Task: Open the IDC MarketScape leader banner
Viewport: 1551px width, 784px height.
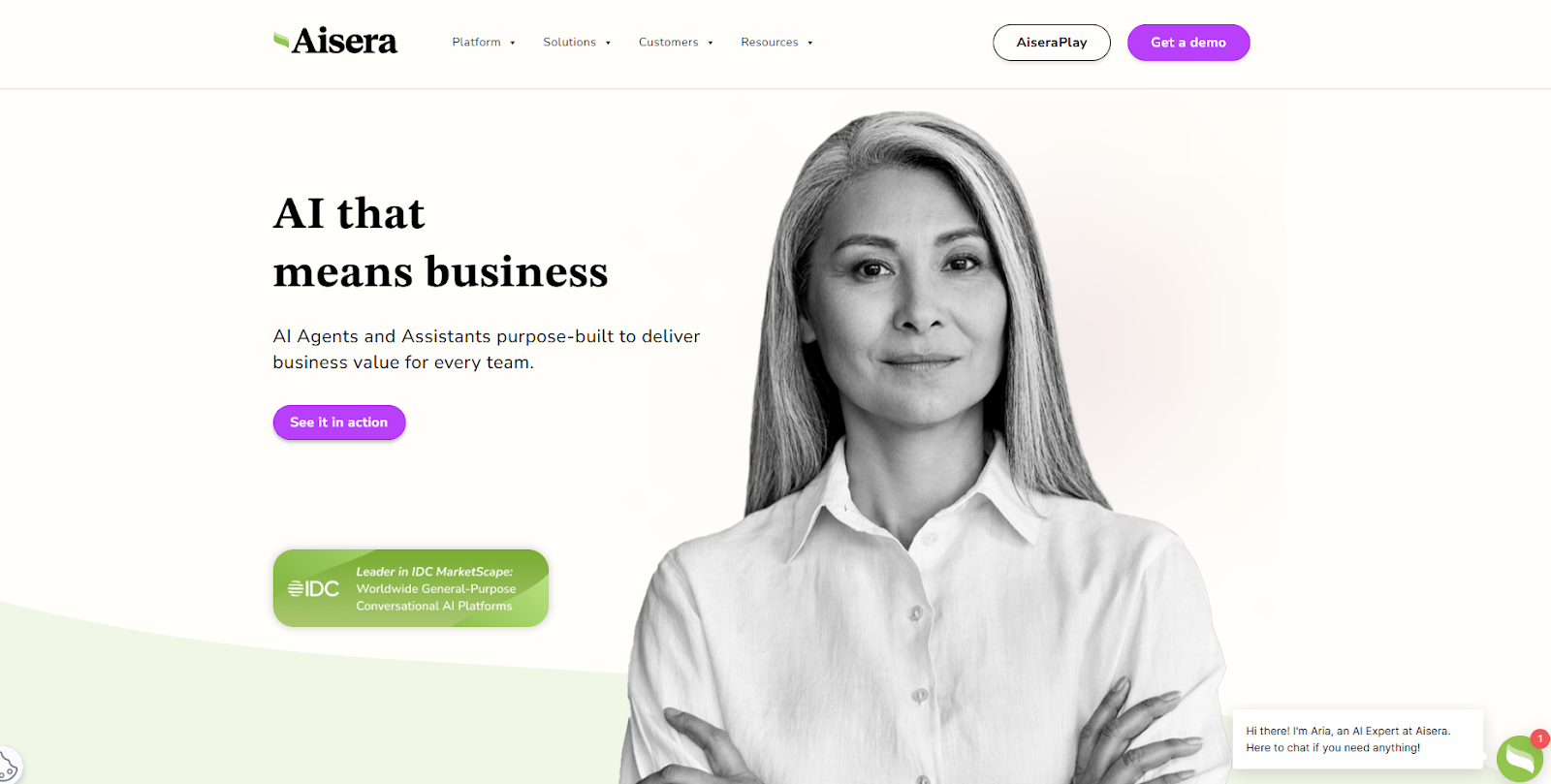Action: tap(411, 588)
